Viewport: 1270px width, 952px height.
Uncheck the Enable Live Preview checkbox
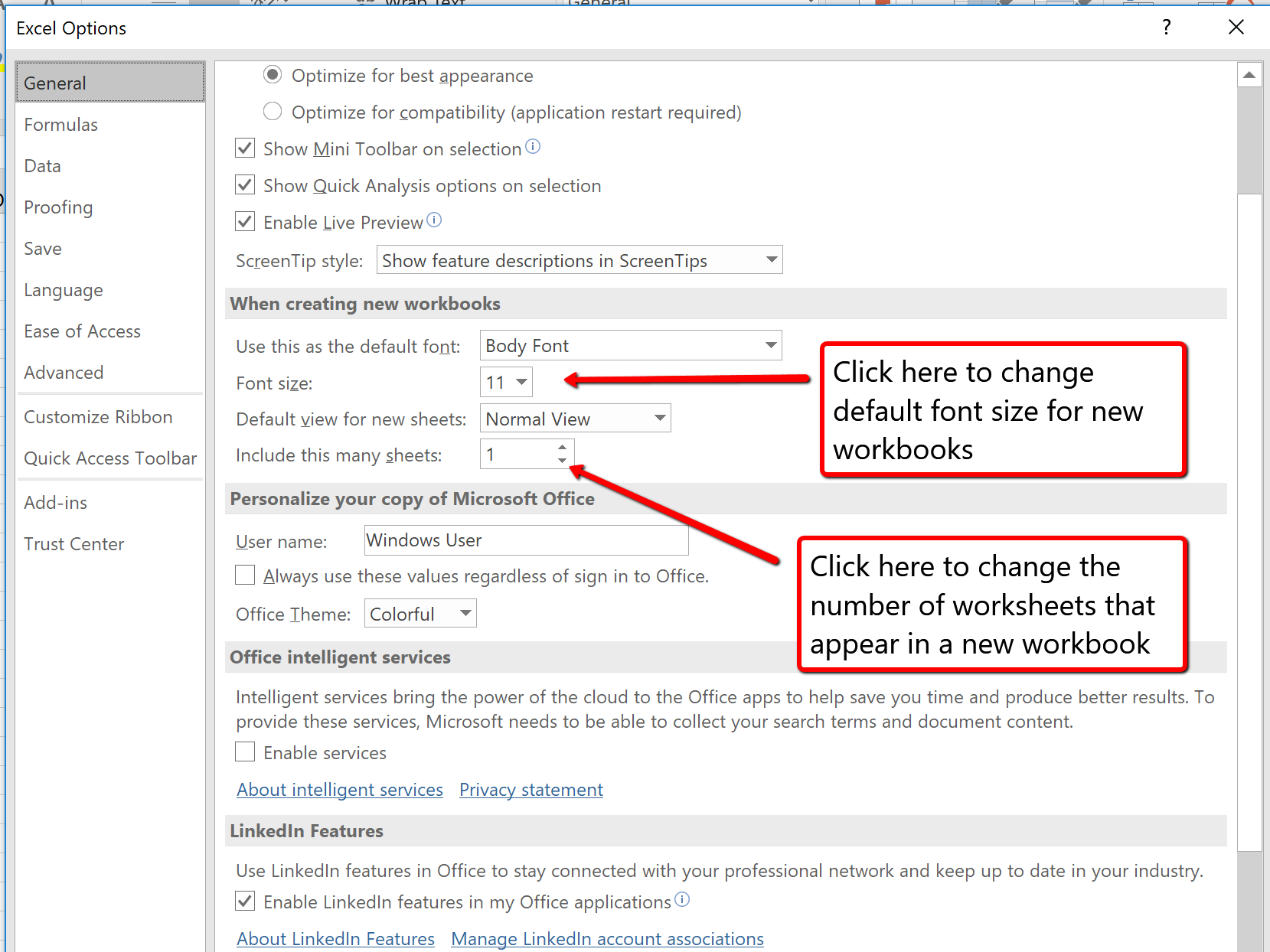pyautogui.click(x=245, y=222)
